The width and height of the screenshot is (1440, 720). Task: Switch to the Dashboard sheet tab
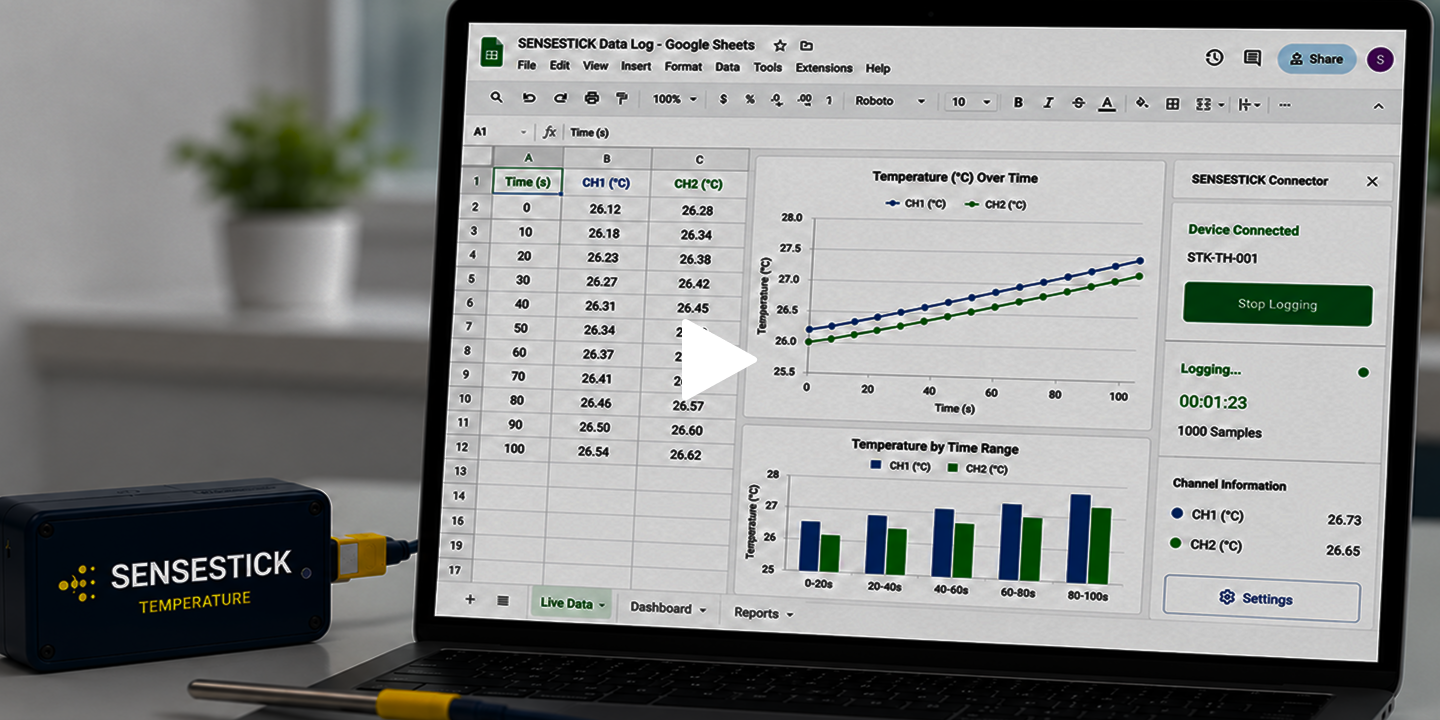point(667,608)
